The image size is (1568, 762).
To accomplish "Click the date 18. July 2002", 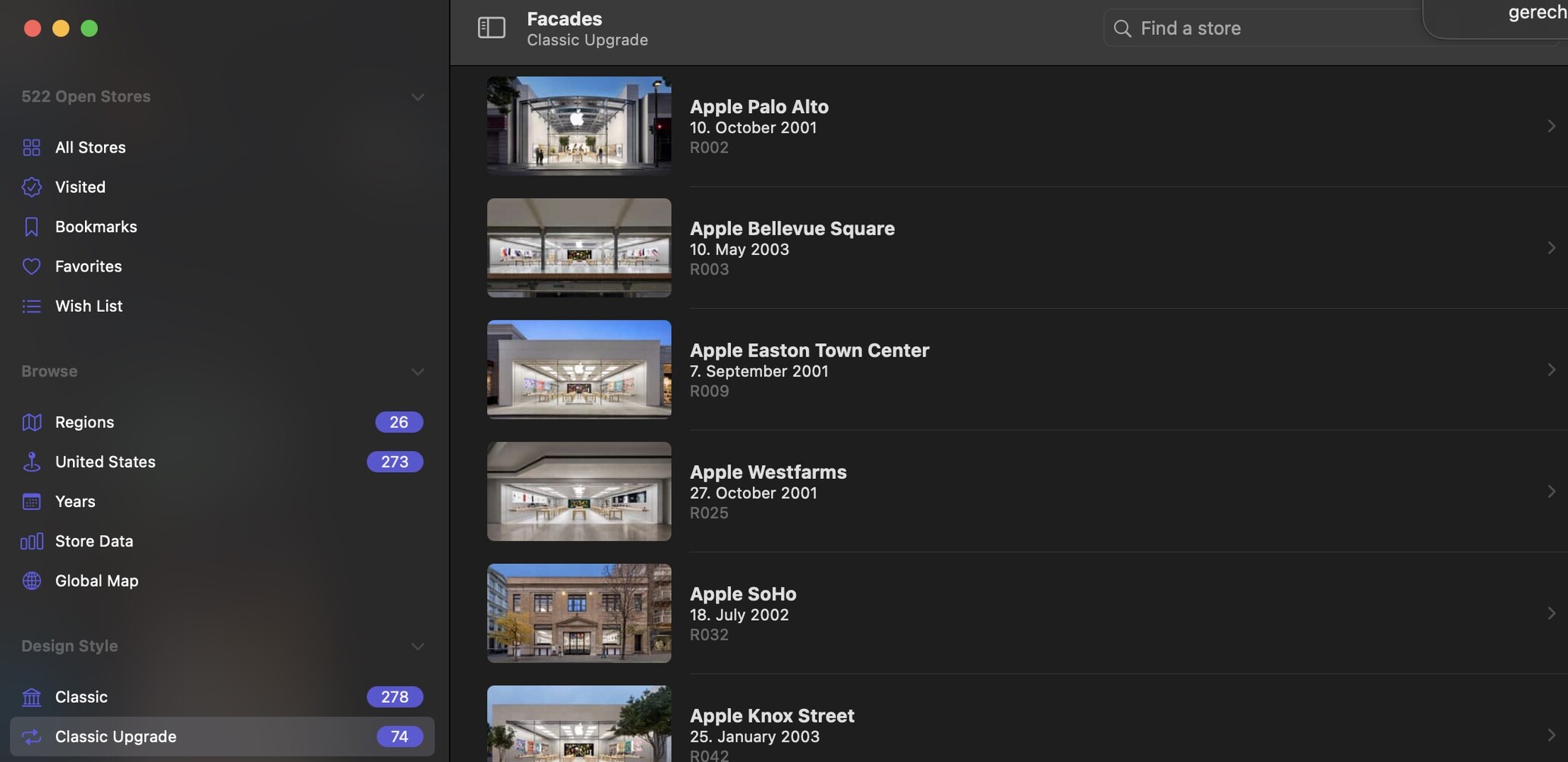I will point(739,615).
